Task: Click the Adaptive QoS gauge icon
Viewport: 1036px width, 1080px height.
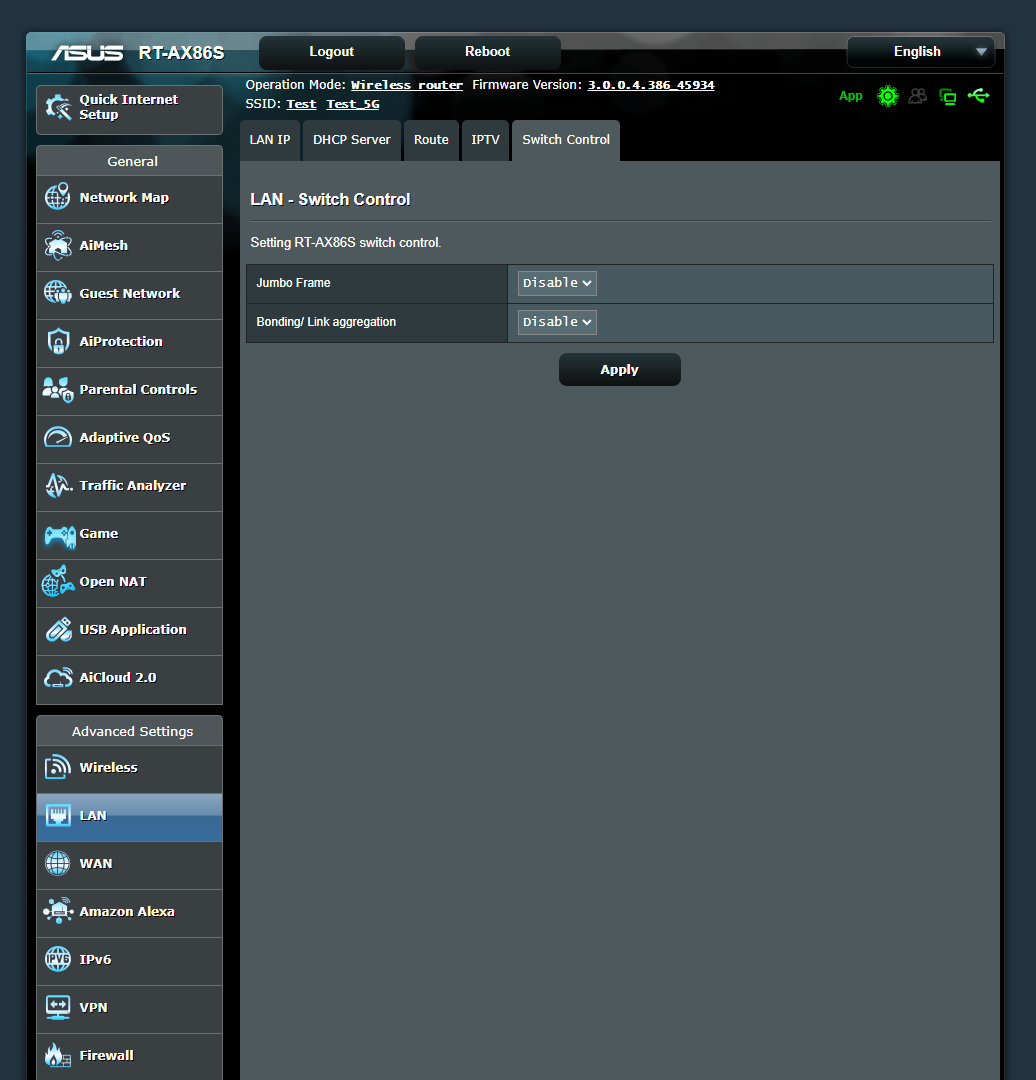Action: [x=58, y=437]
